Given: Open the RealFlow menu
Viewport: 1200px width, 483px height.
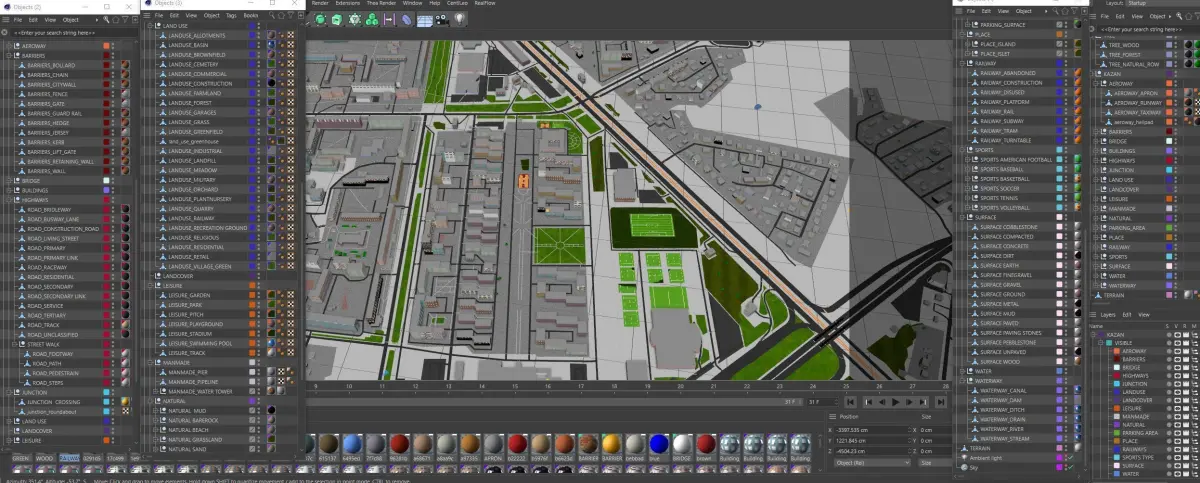Looking at the screenshot, I should pyautogui.click(x=485, y=3).
